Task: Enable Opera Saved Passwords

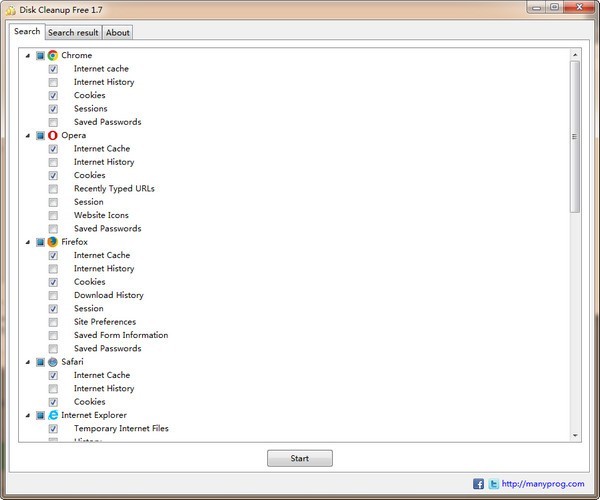Action: tap(53, 229)
